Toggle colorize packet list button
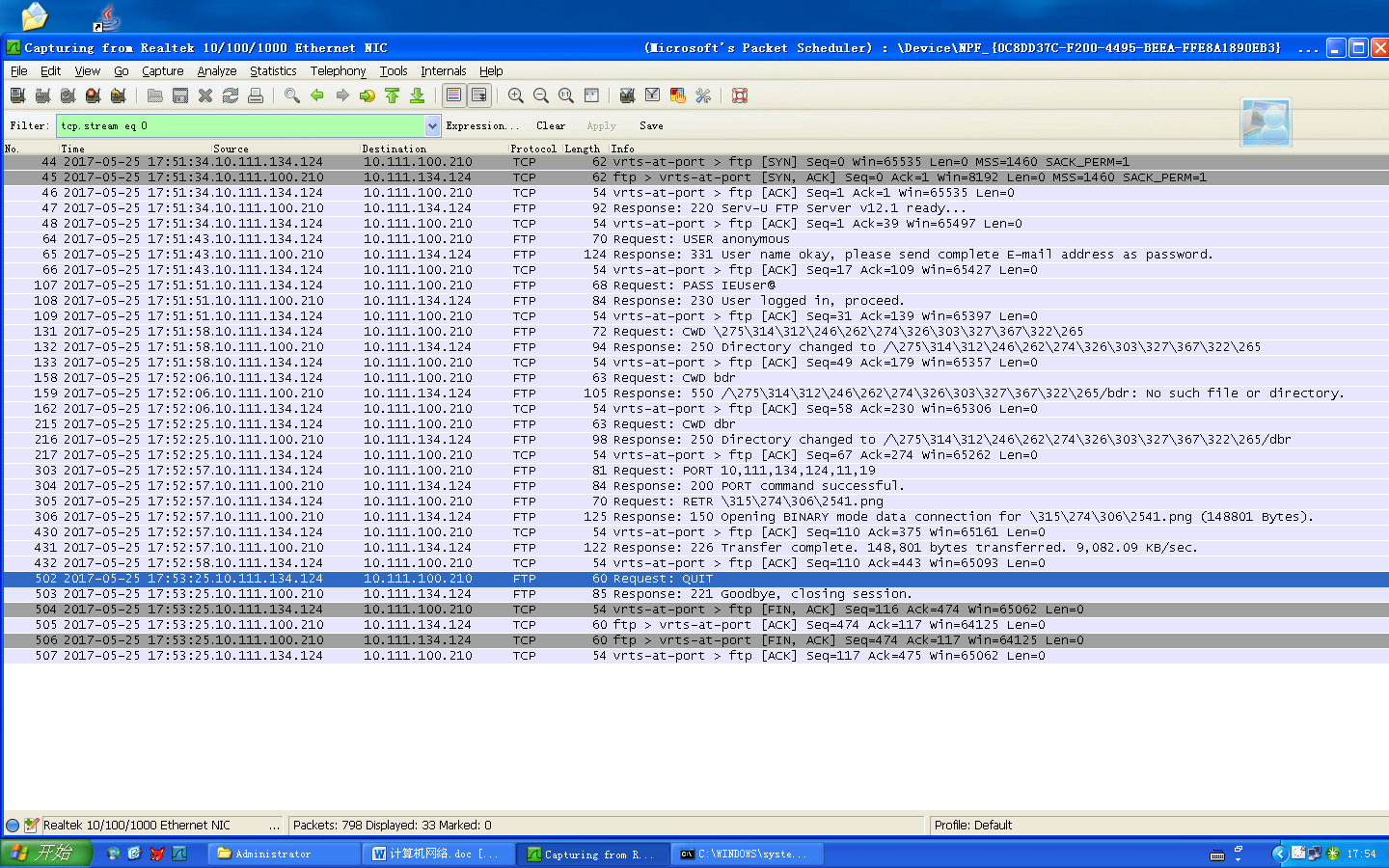The image size is (1389, 868). point(453,95)
